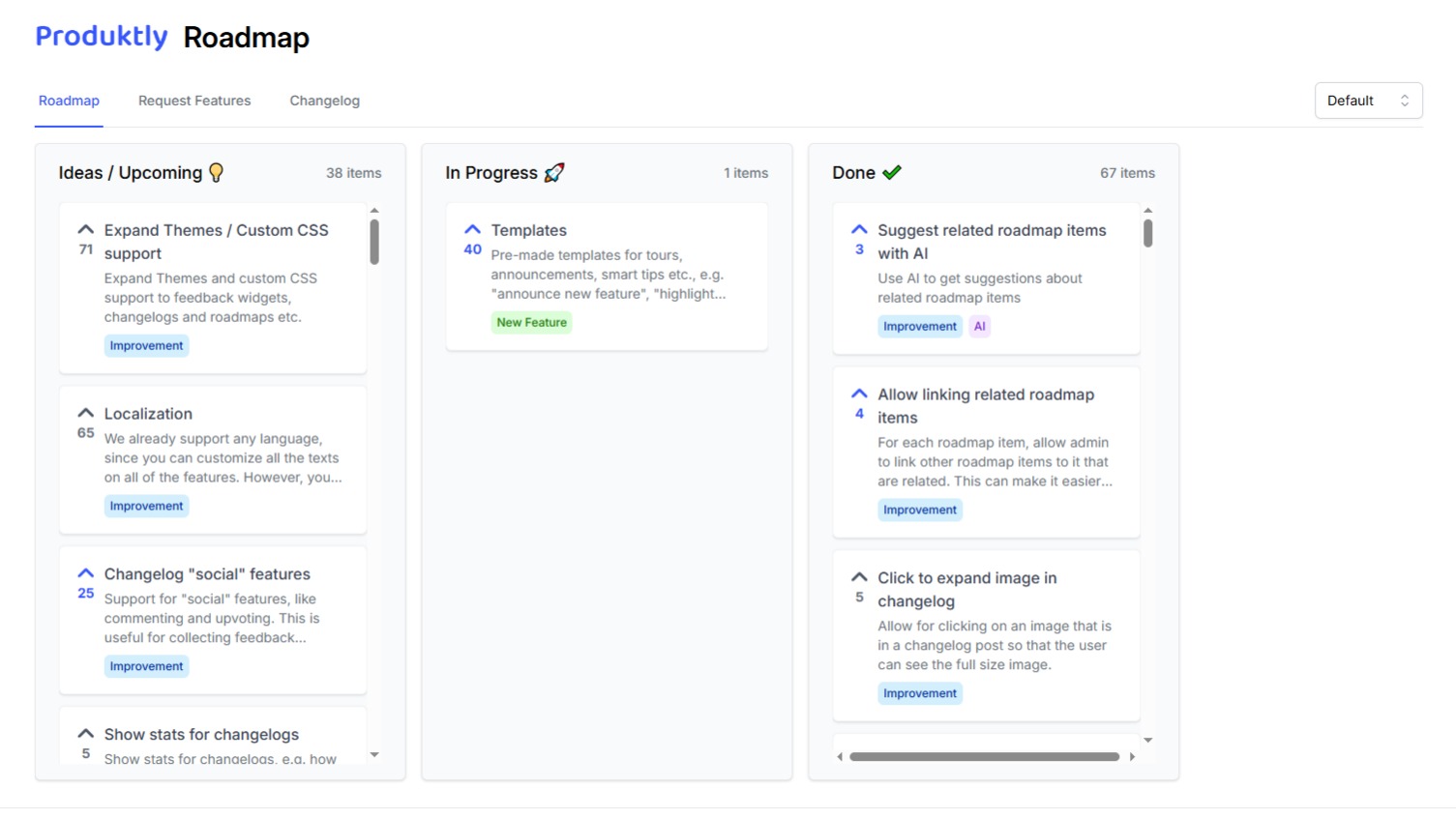Upvote the Expand Themes / Custom CSS item
Viewport: 1456px width, 818px height.
click(86, 230)
